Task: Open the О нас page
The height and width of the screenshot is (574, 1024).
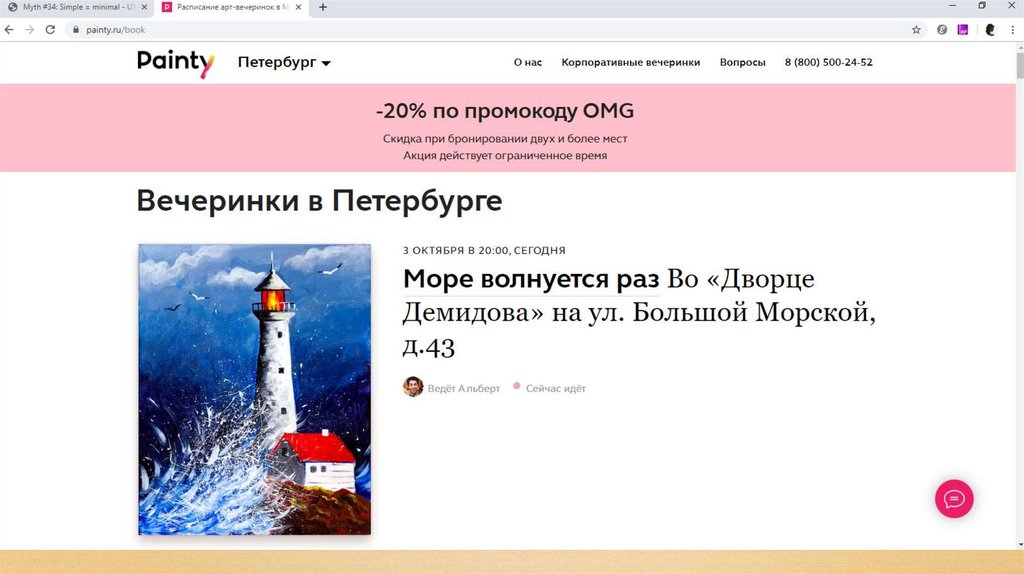Action: coord(528,62)
